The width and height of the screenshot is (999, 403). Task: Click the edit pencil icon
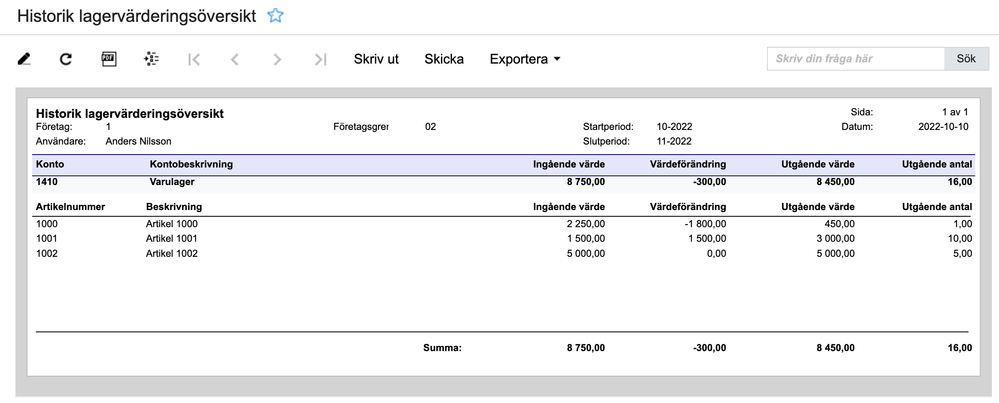point(25,59)
